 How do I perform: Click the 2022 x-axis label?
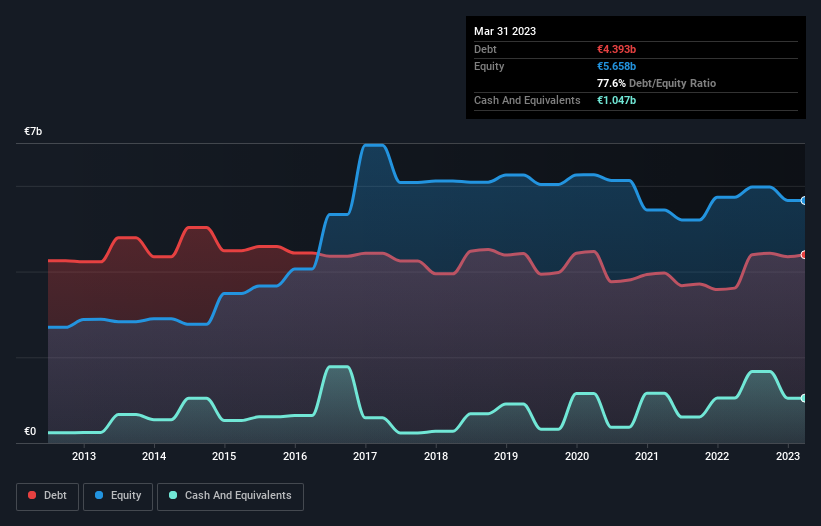[x=717, y=456]
